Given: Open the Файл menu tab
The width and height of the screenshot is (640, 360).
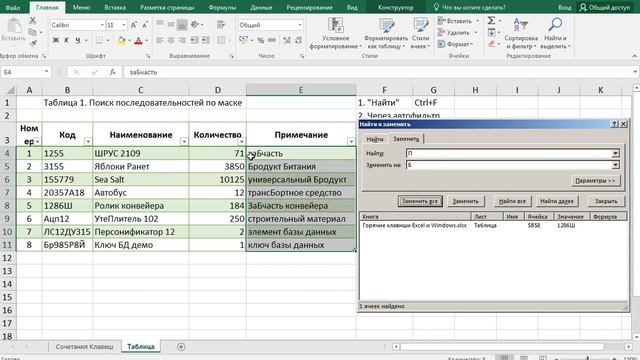Looking at the screenshot, I should pyautogui.click(x=13, y=7).
